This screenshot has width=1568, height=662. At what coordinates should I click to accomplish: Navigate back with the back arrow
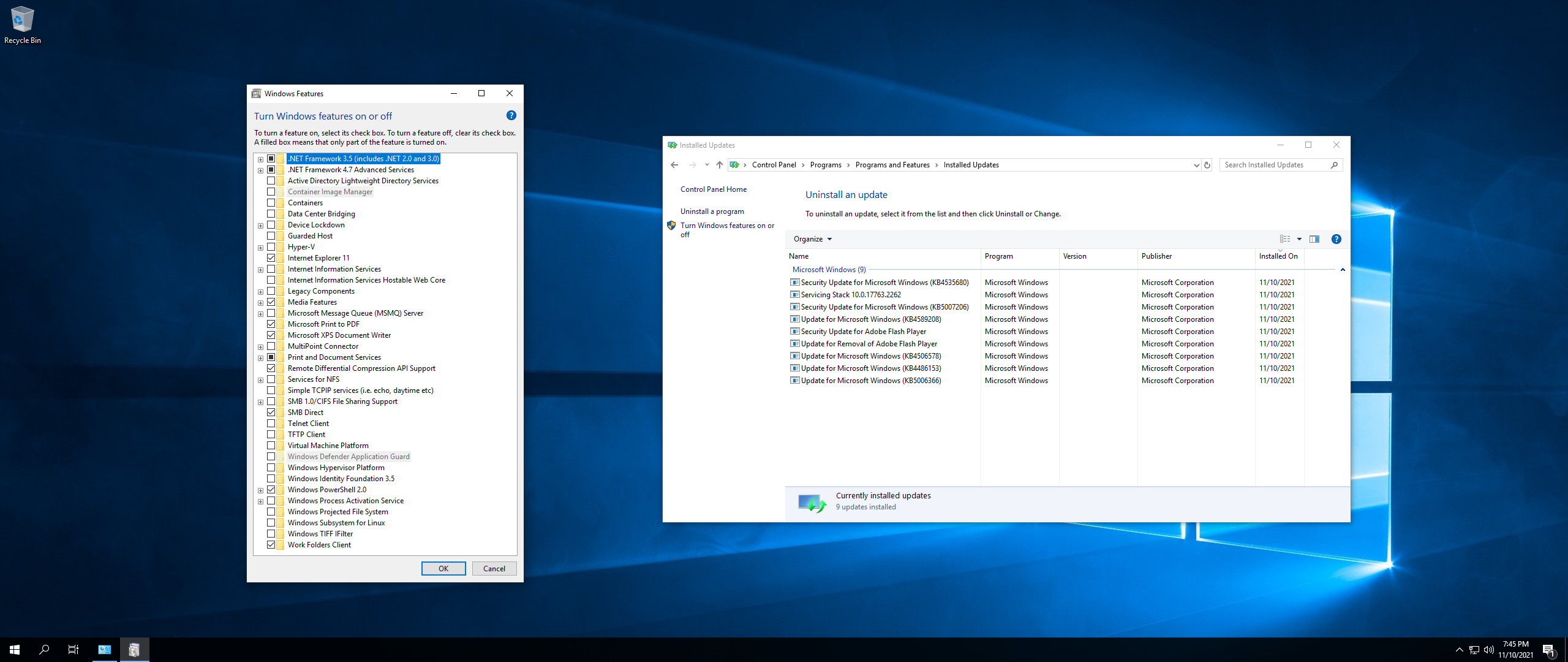[x=674, y=165]
